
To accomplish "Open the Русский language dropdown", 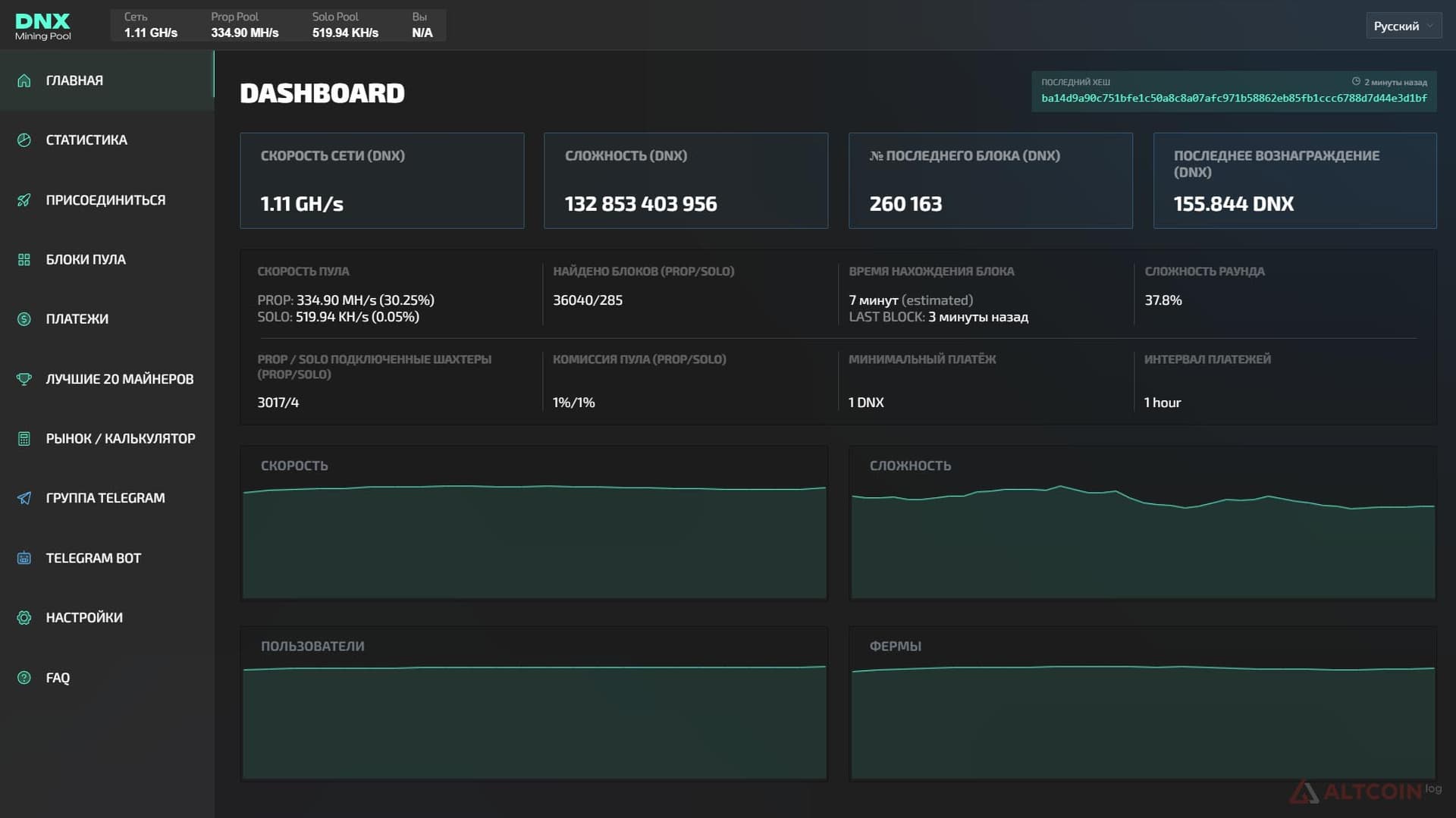I will click(1404, 26).
